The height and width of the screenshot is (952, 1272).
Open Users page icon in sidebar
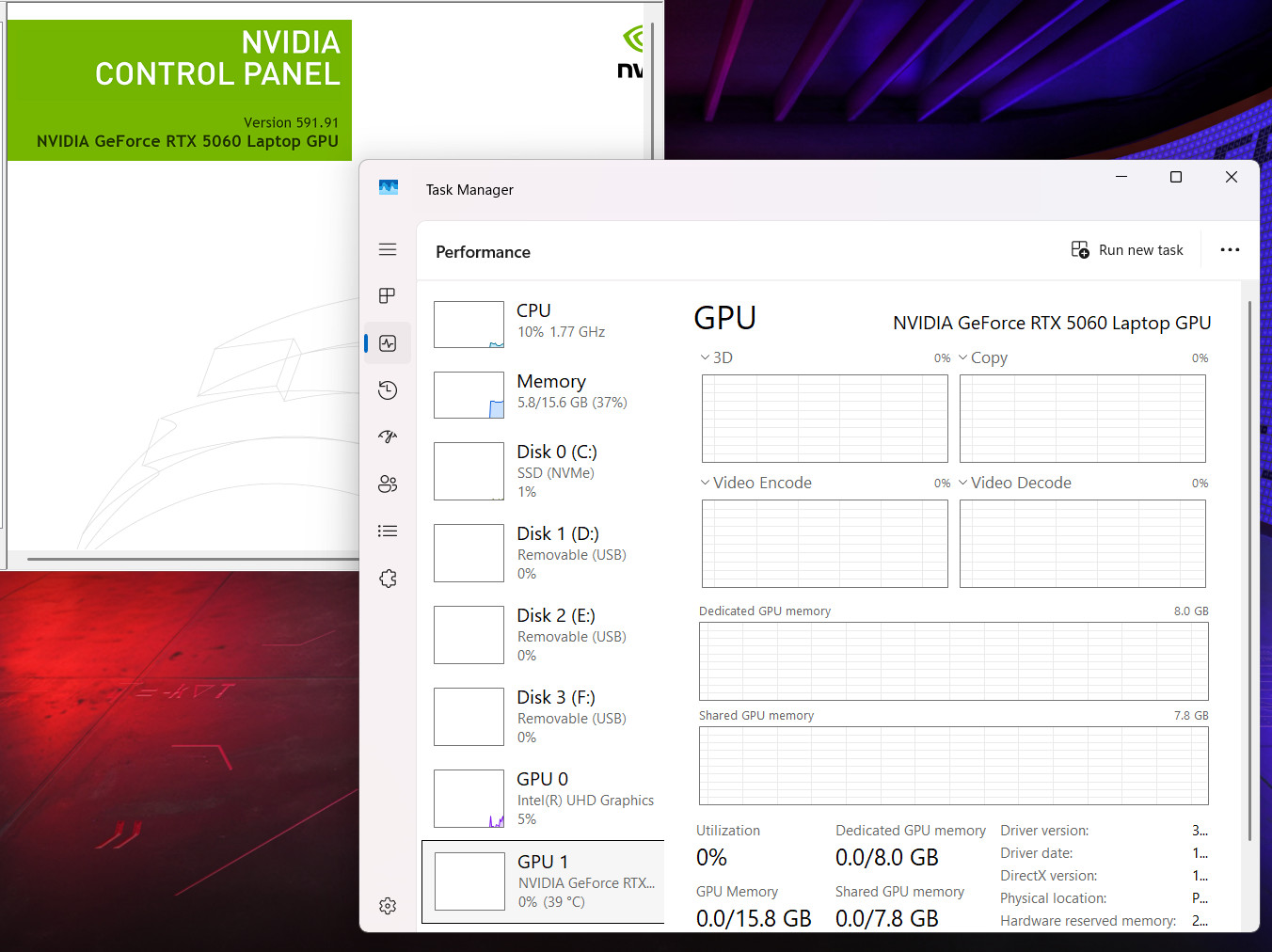pyautogui.click(x=388, y=484)
